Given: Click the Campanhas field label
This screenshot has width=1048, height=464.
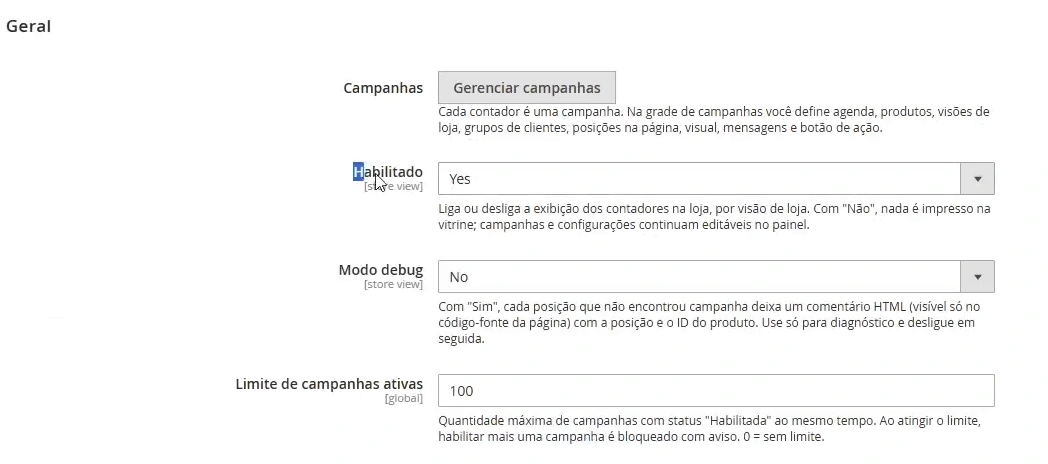Looking at the screenshot, I should click(383, 88).
